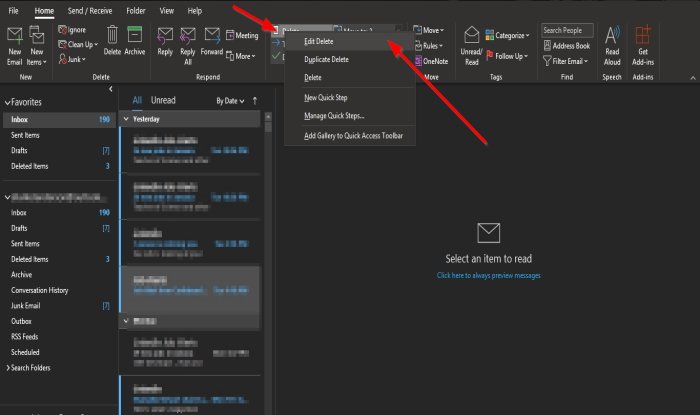Click the always preview messages link
Screen dimensions: 700x415
[x=487, y=274]
